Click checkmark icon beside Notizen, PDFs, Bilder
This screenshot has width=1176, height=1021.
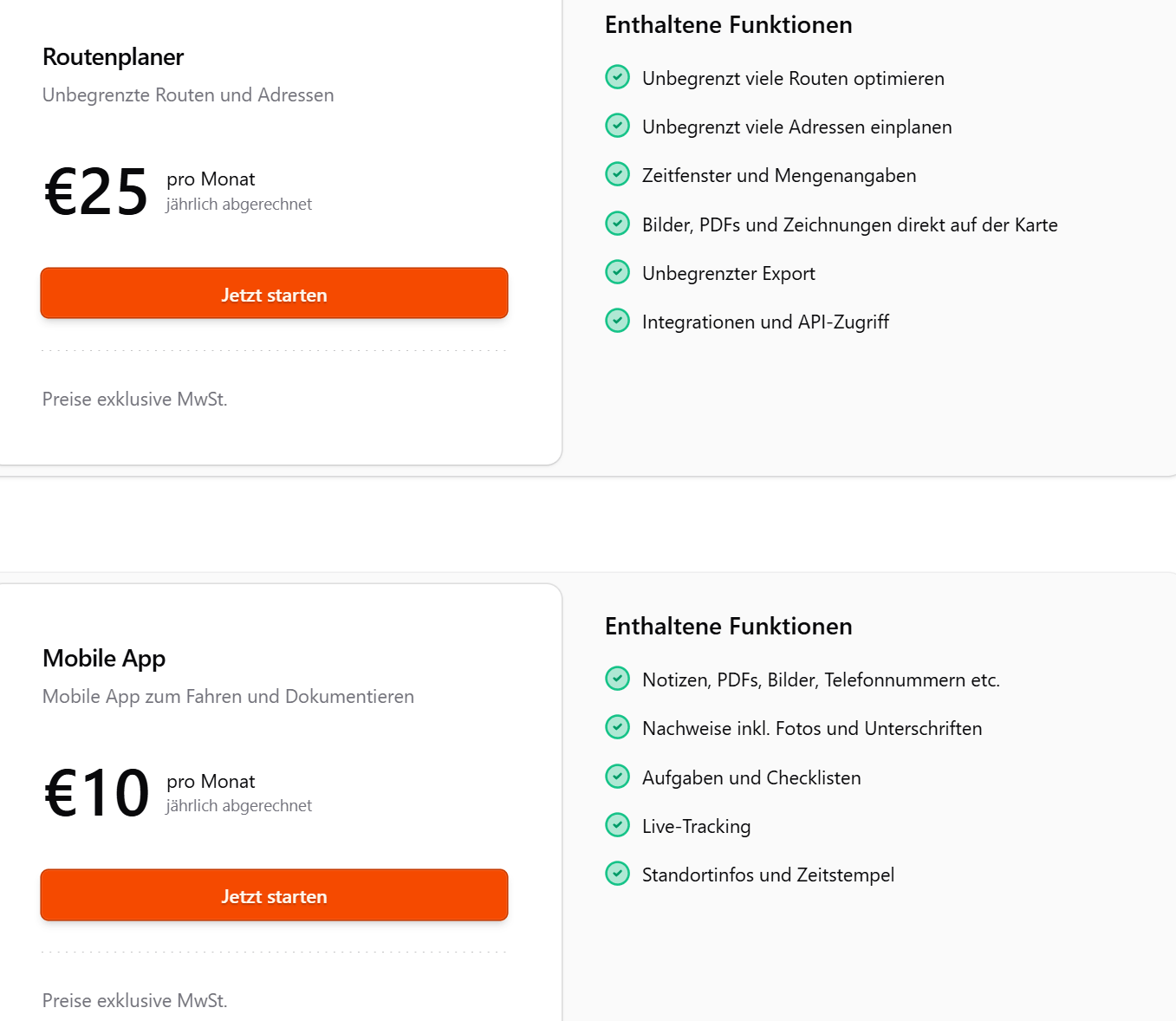tap(617, 679)
